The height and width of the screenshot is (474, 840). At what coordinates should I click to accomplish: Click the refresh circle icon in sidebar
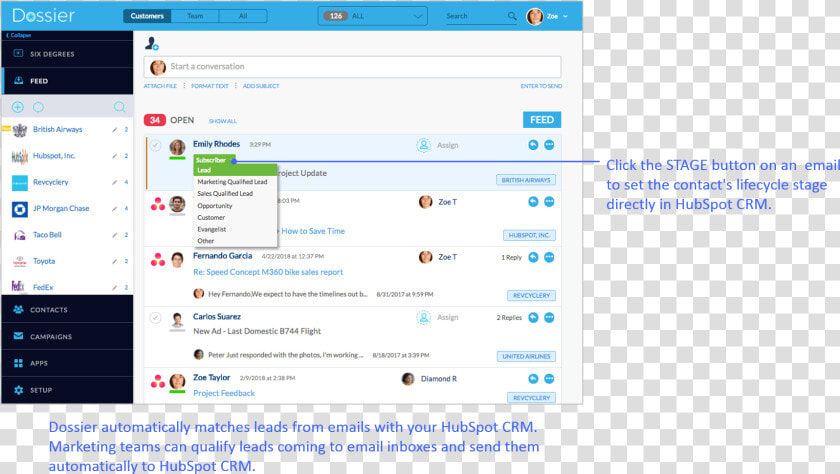tap(38, 107)
